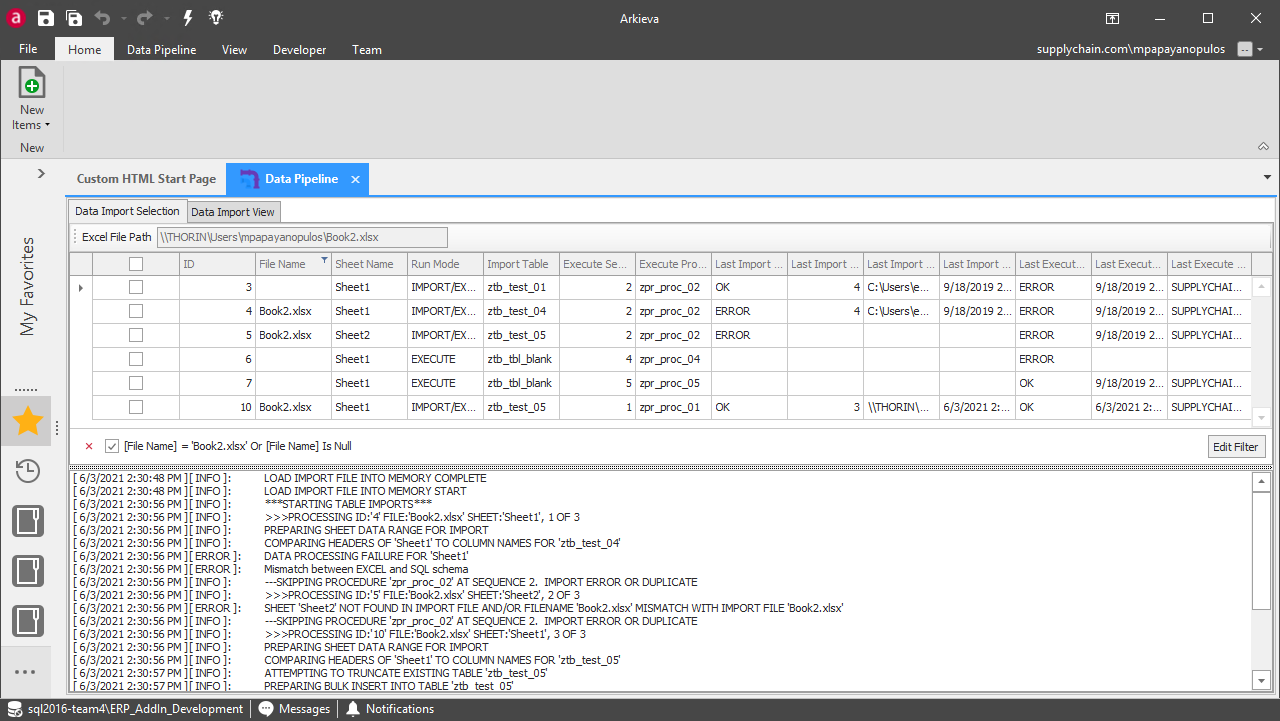Select the row indicator arrow for ID 3
The image size is (1280, 721).
[80, 288]
